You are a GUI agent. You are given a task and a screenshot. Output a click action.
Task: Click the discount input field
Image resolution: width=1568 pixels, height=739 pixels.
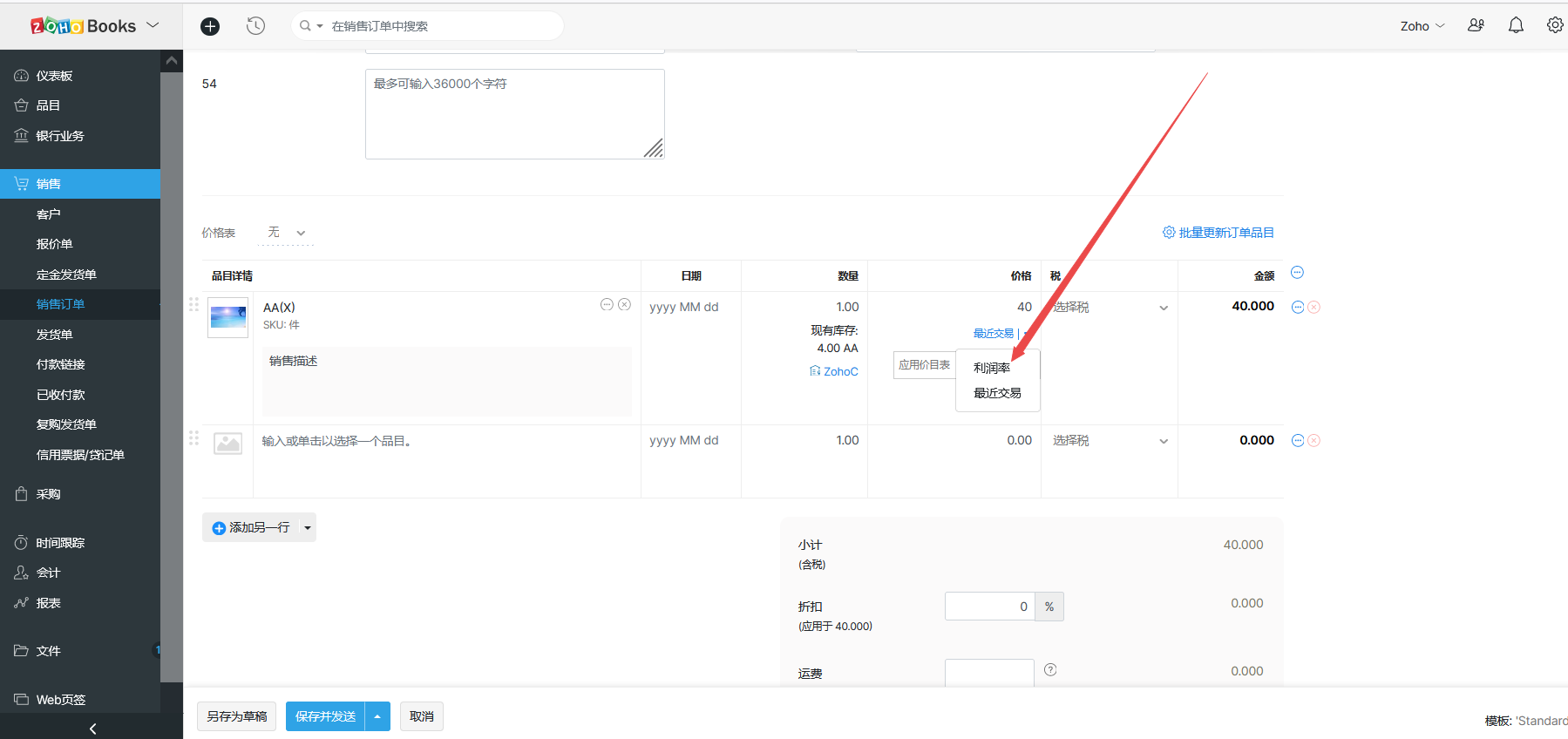click(989, 607)
